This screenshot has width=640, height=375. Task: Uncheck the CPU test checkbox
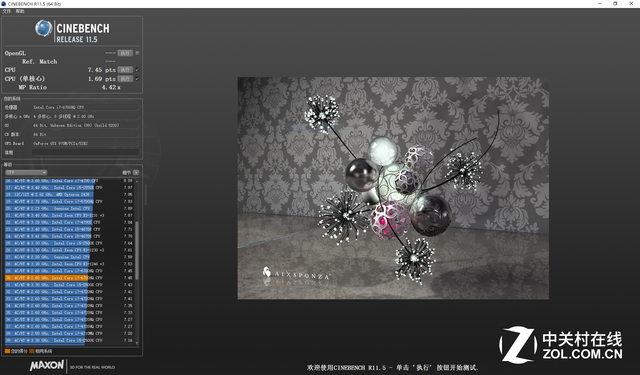point(137,70)
